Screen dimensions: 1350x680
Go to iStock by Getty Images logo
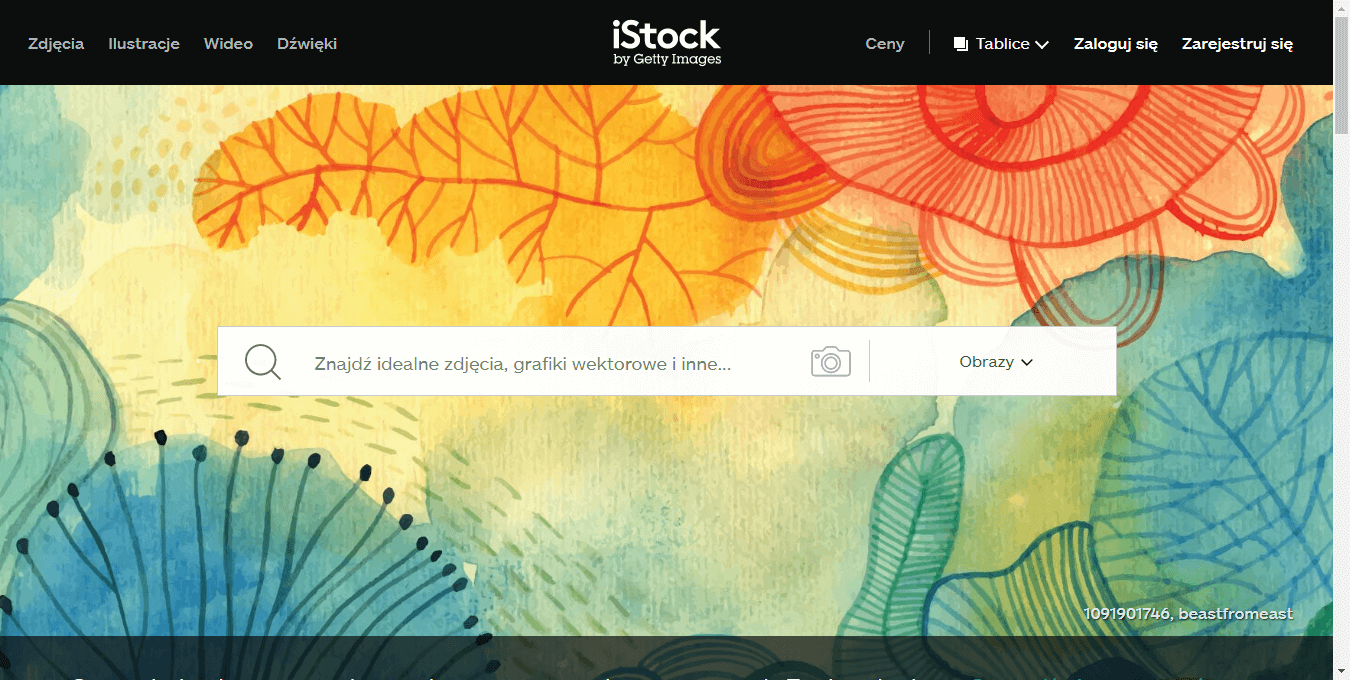(667, 43)
